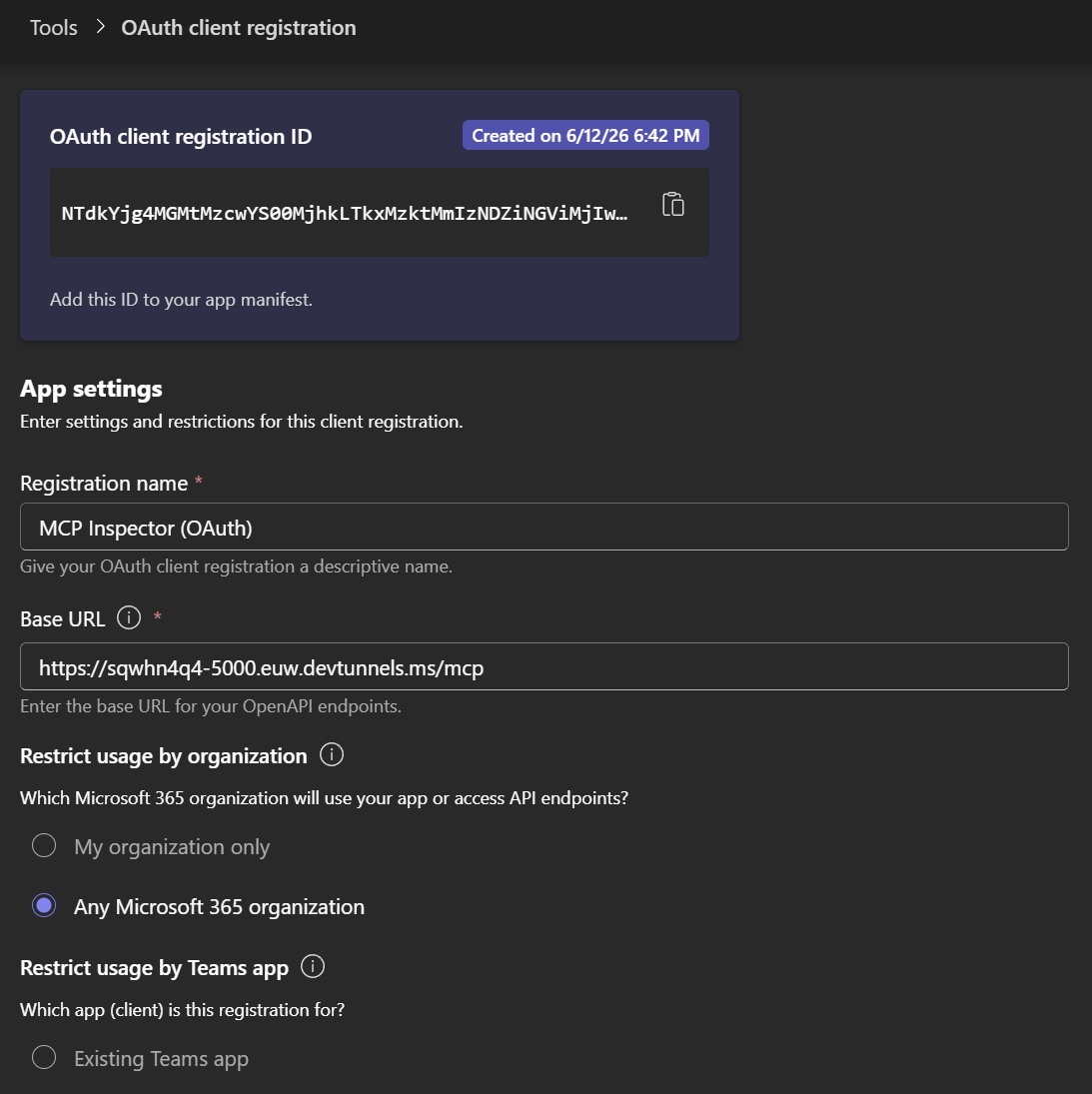Image resolution: width=1092 pixels, height=1094 pixels.
Task: Show info for Restrict usage by organization
Action: pos(332,755)
